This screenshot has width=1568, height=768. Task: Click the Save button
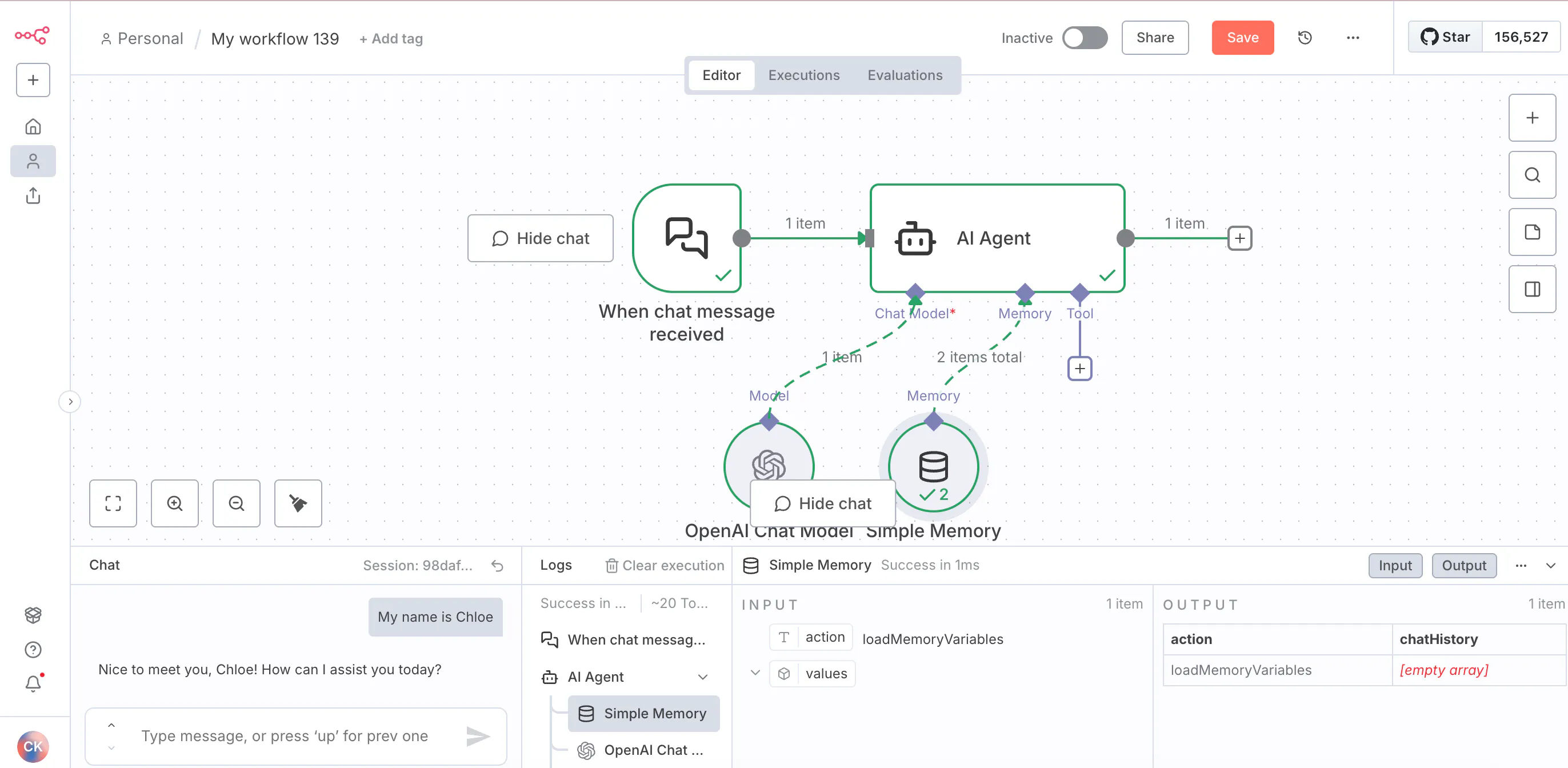(x=1242, y=38)
